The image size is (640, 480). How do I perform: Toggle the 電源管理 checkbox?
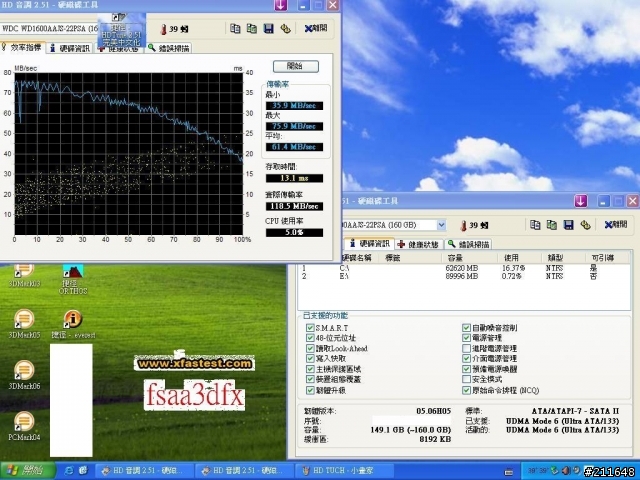pyautogui.click(x=466, y=338)
